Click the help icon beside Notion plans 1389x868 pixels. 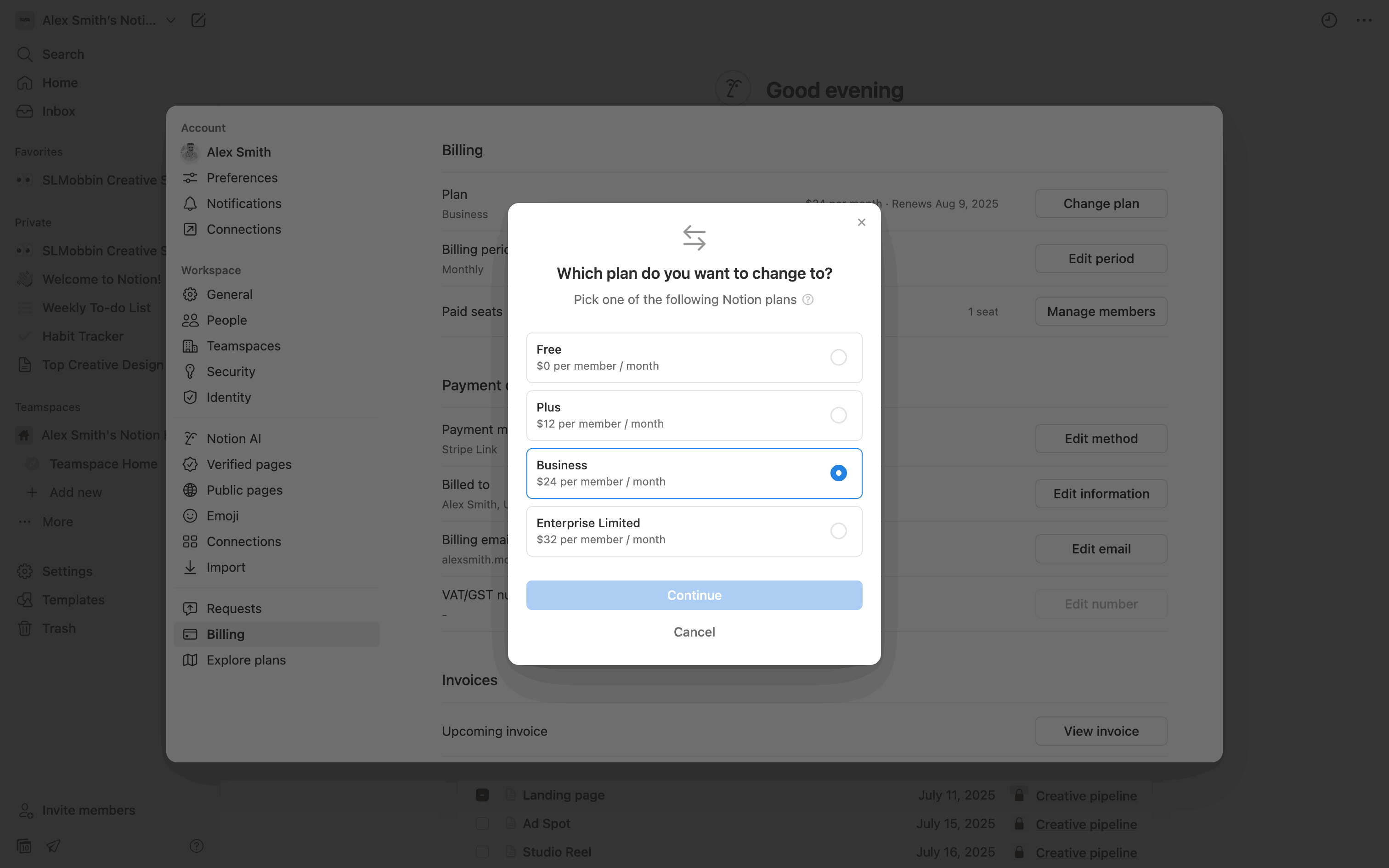coord(807,299)
